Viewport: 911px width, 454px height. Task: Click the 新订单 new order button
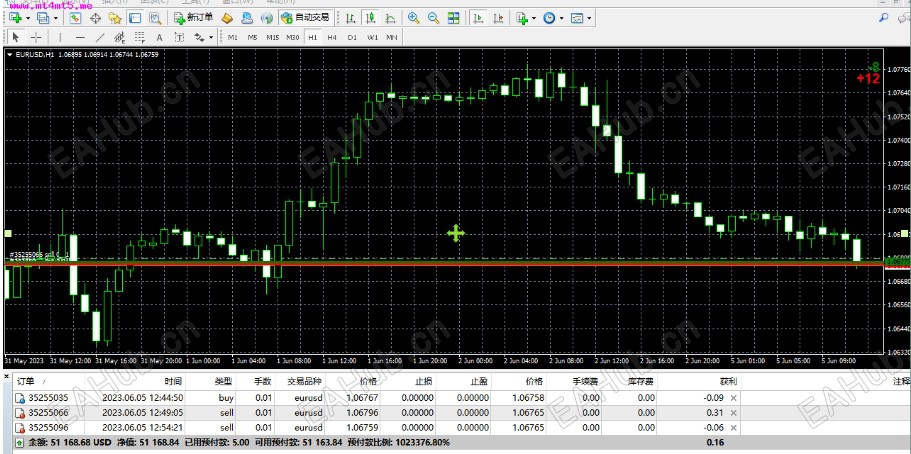tap(194, 18)
